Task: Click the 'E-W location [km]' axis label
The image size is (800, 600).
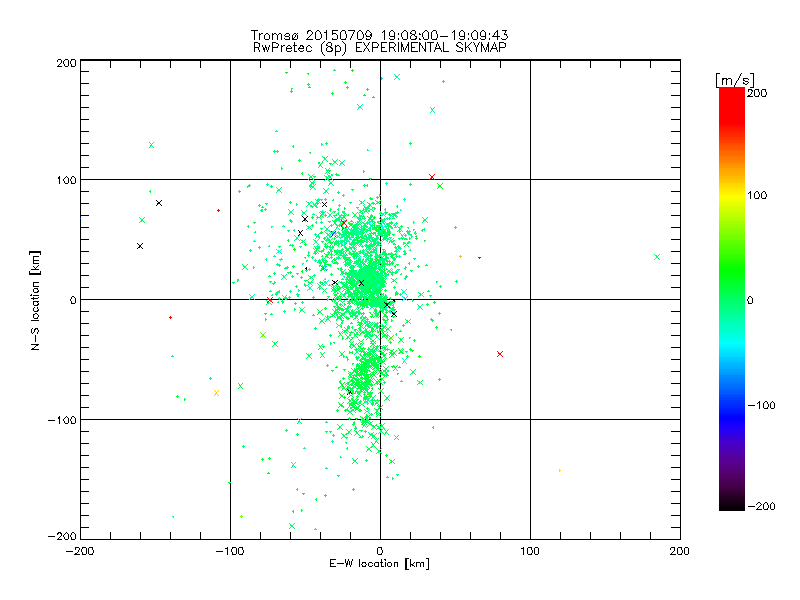Action: 379,563
